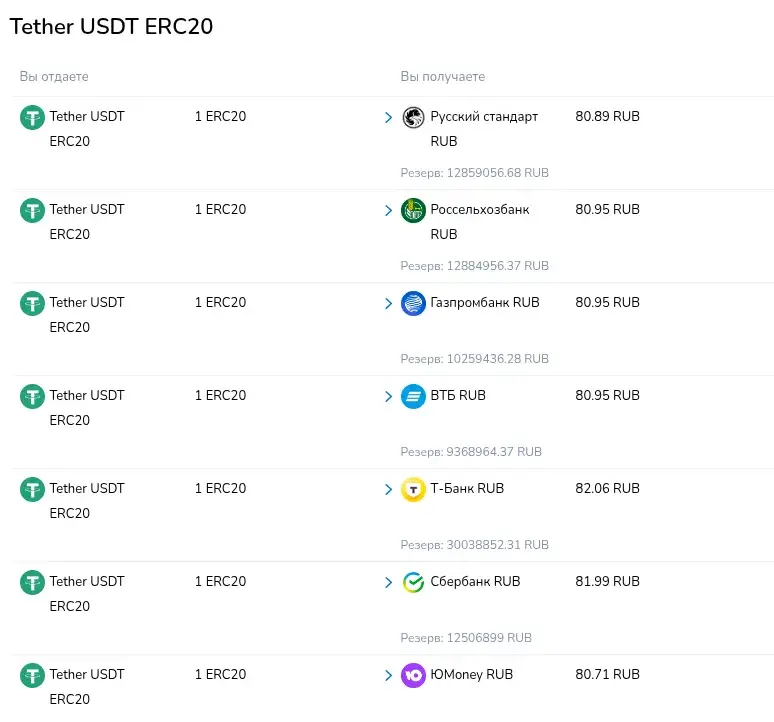This screenshot has width=774, height=722.
Task: Click the 80.95 RUB rate for ВТБ
Action: (x=607, y=395)
